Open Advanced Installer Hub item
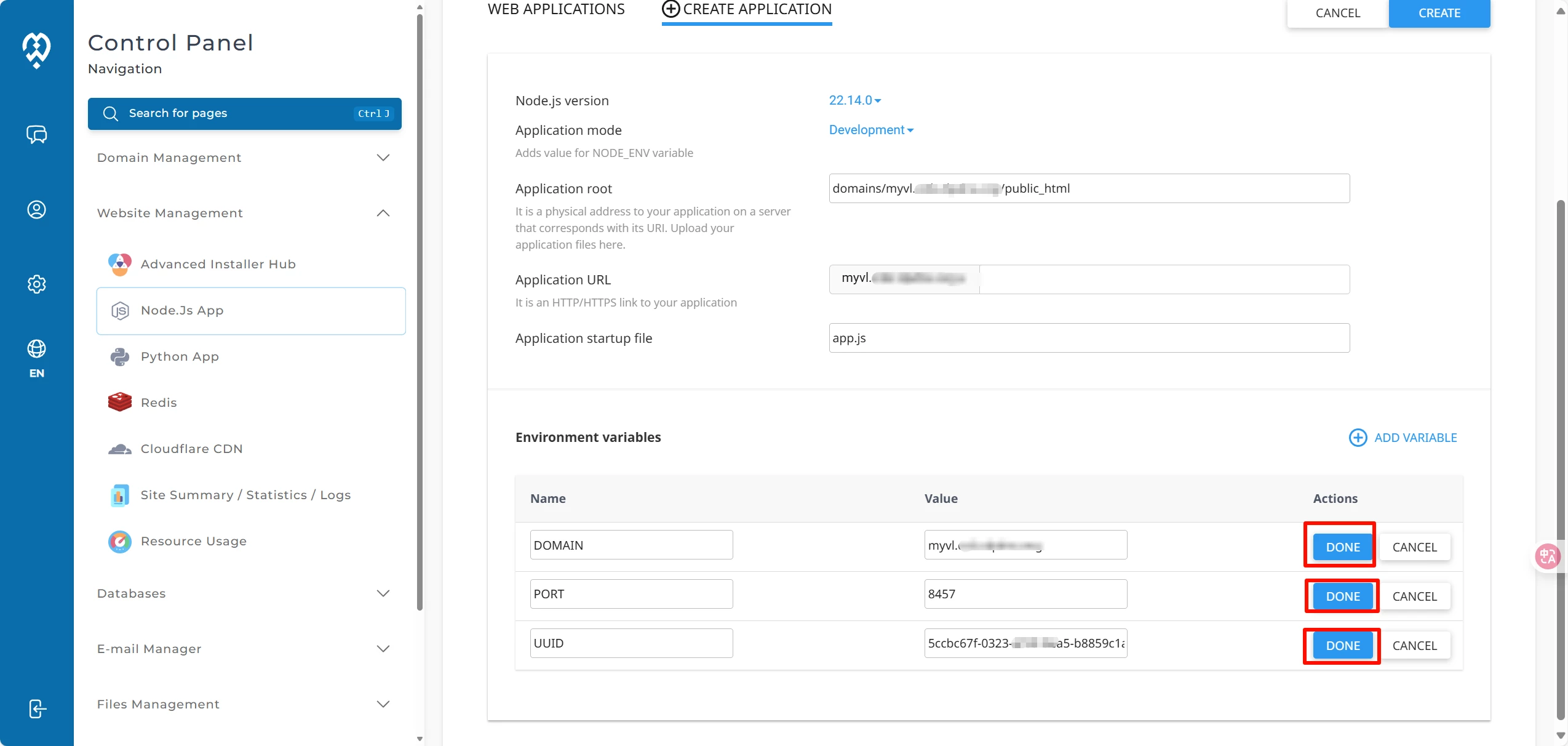The width and height of the screenshot is (1568, 746). [218, 264]
